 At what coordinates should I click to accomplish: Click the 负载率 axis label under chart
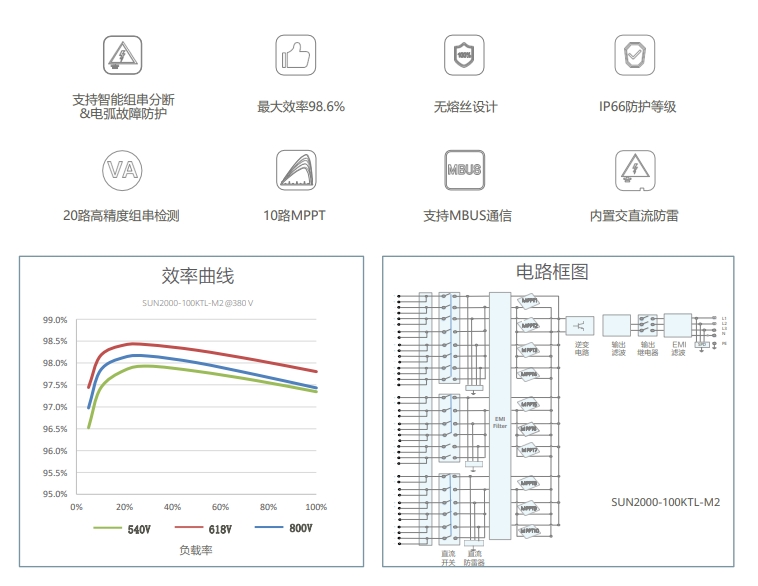tap(196, 550)
